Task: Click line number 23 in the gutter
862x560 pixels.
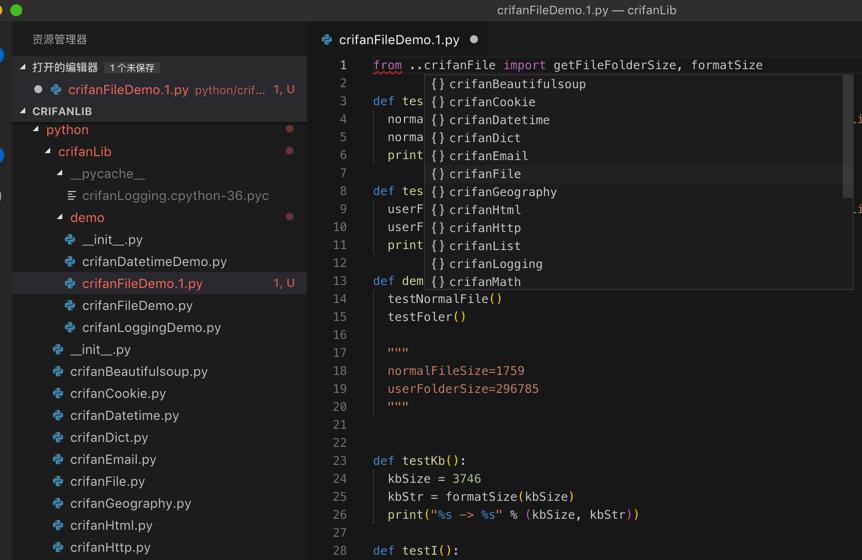Action: click(x=340, y=461)
